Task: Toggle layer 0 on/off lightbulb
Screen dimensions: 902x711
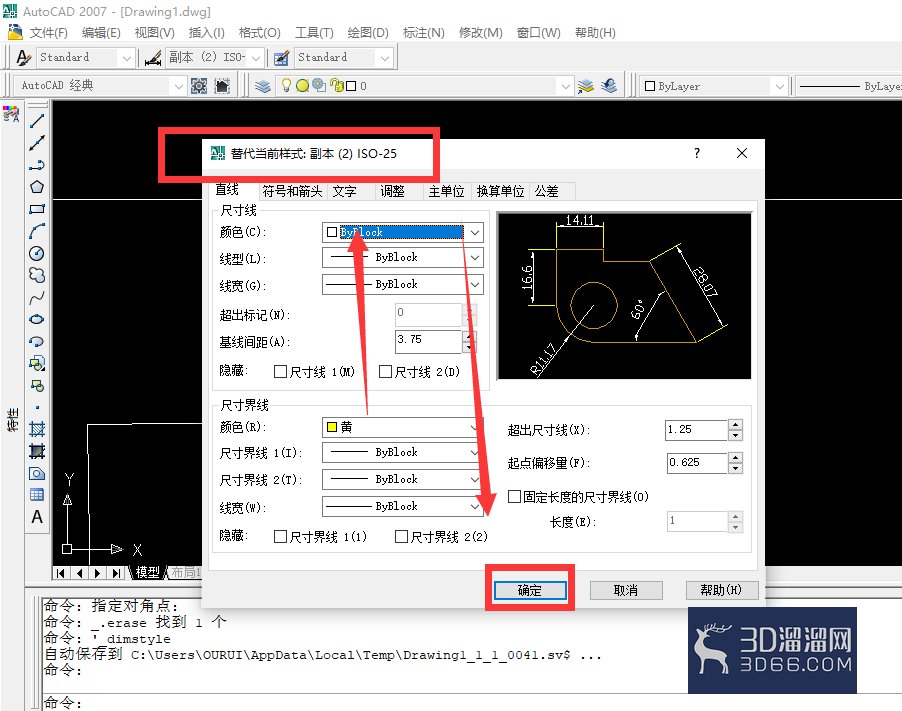Action: coord(286,86)
